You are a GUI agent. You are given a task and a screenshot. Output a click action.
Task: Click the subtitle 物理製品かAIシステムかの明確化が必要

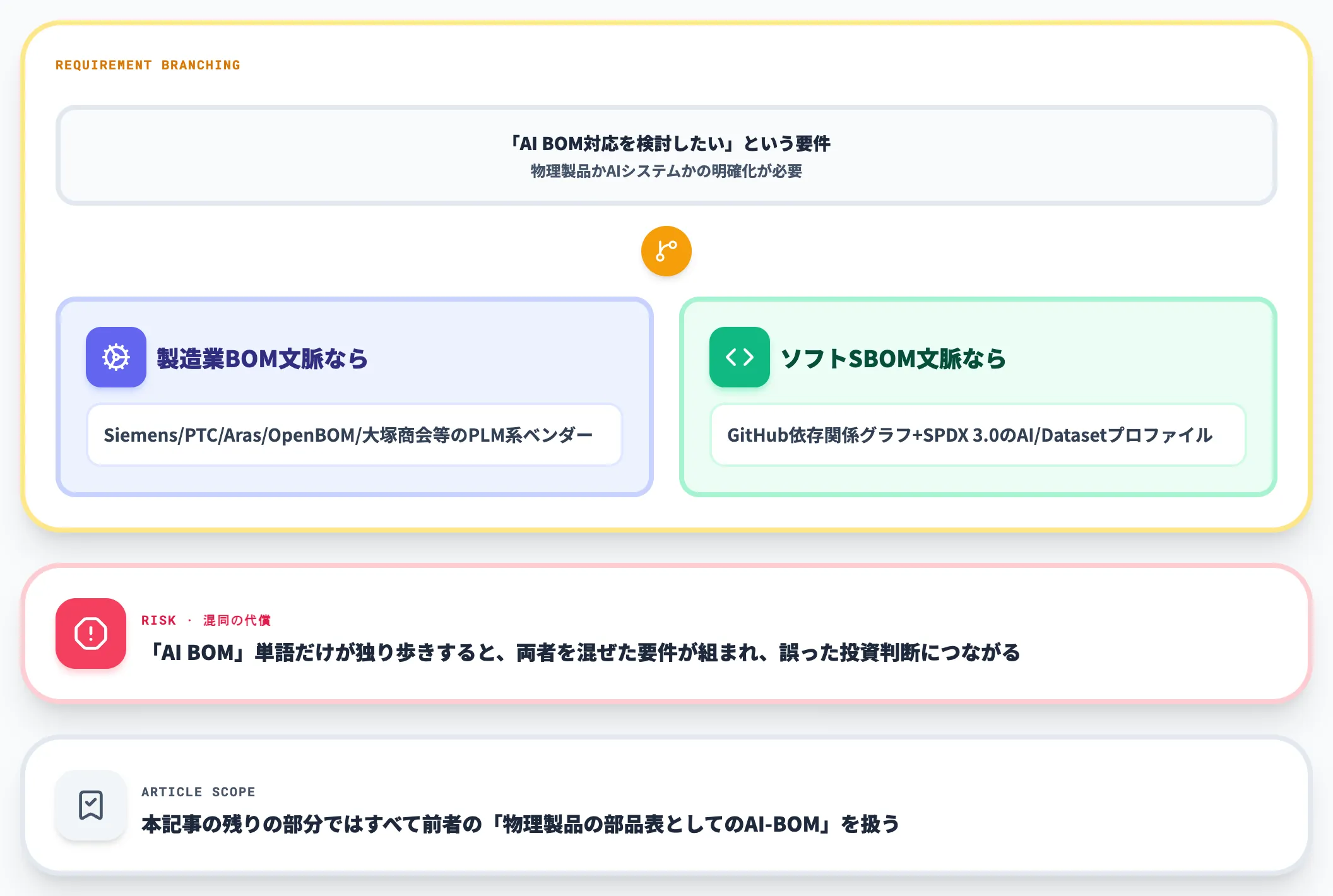click(666, 171)
